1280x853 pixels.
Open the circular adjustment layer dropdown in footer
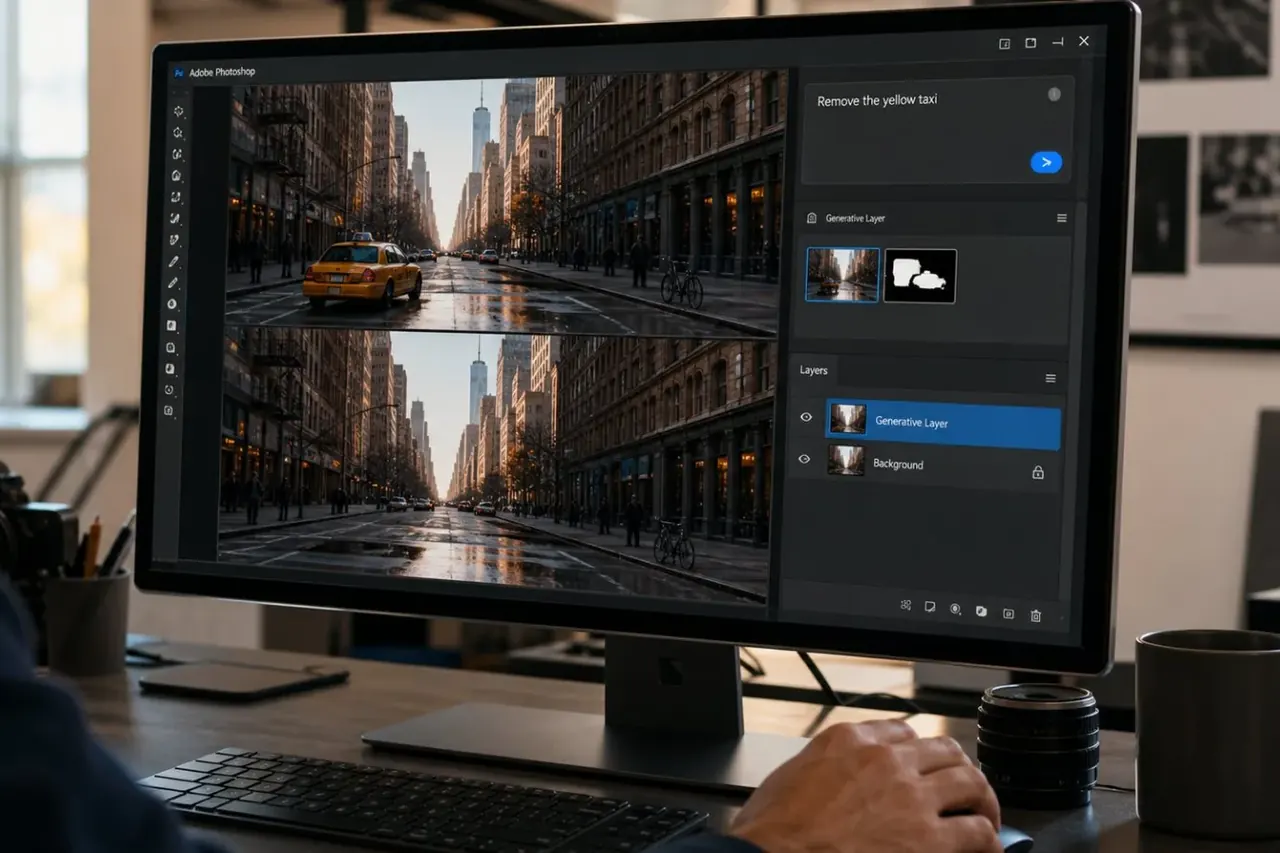[956, 609]
